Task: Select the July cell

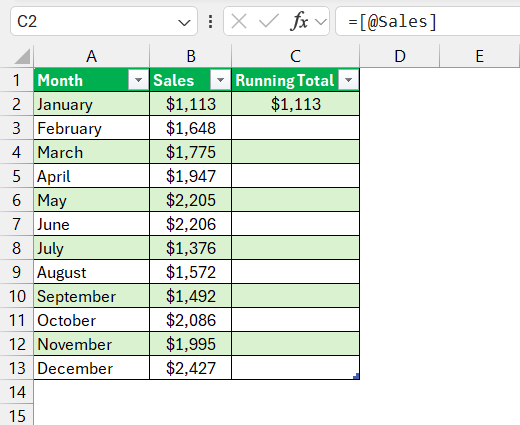Action: (x=92, y=248)
